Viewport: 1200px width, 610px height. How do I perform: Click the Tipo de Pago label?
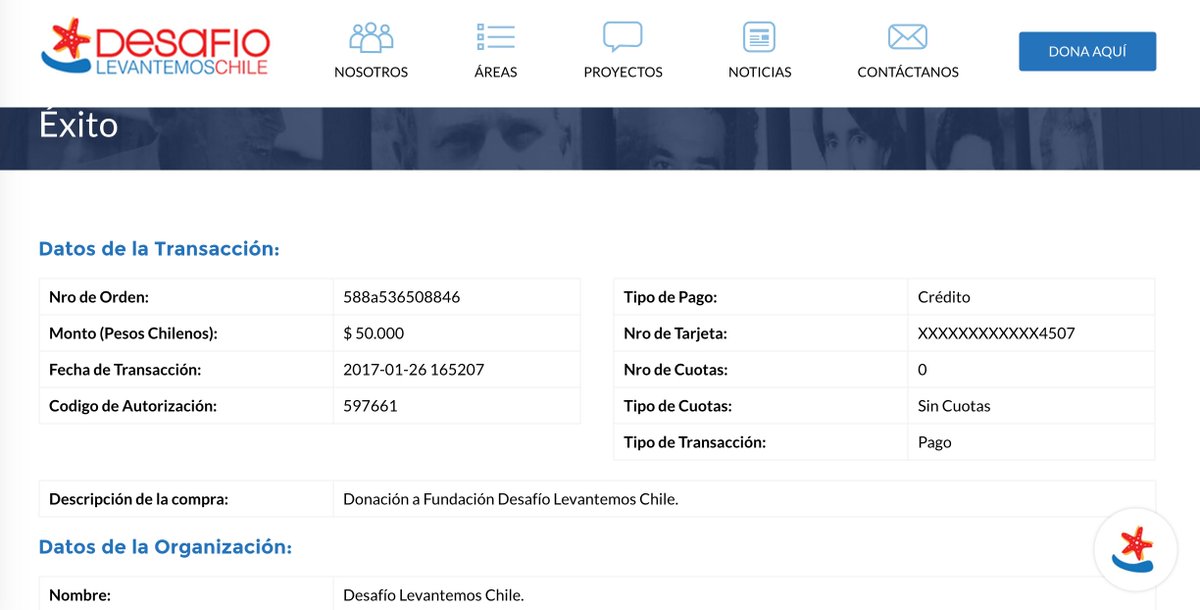[671, 297]
